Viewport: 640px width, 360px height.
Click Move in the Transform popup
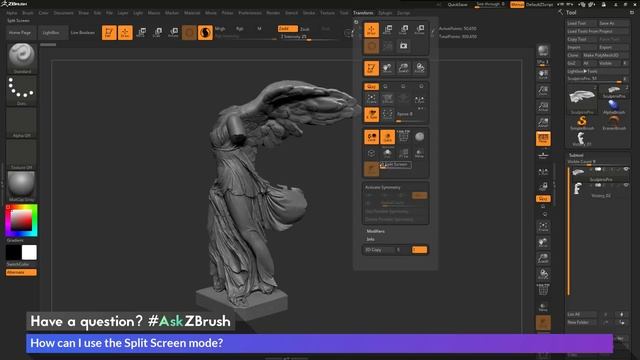point(387,30)
